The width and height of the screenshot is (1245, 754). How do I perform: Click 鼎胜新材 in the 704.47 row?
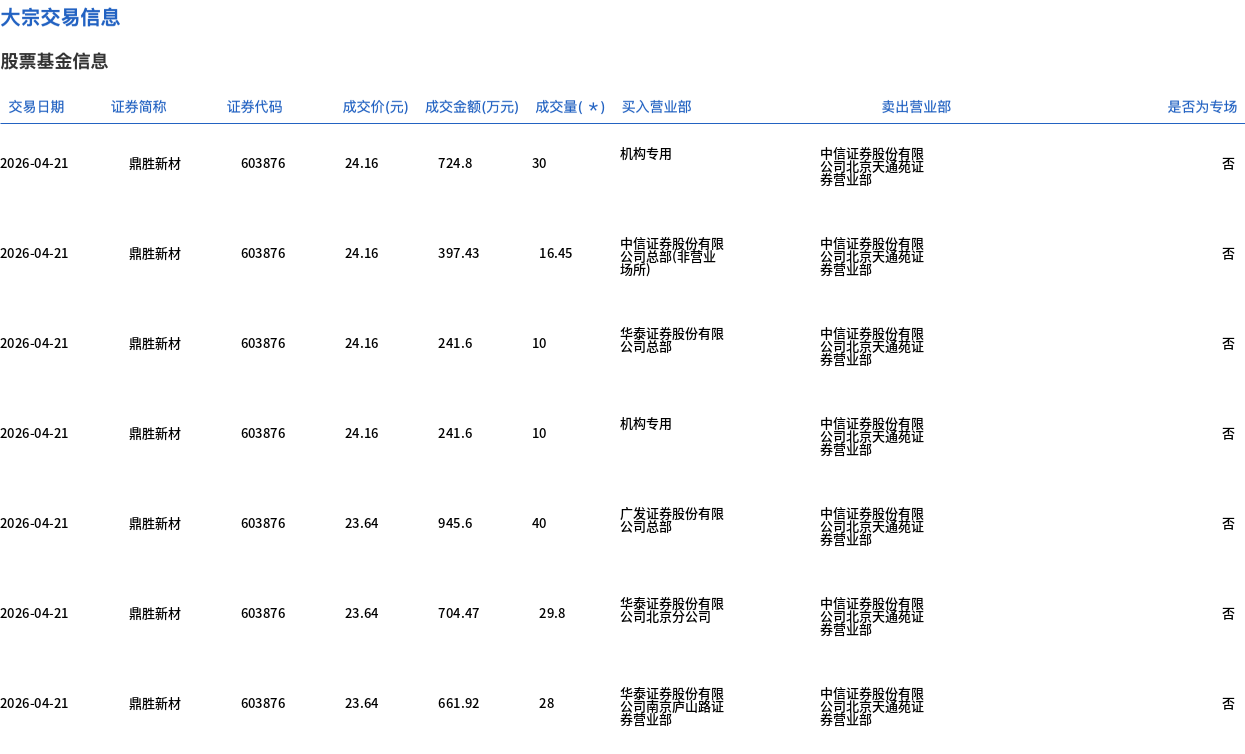tap(155, 614)
